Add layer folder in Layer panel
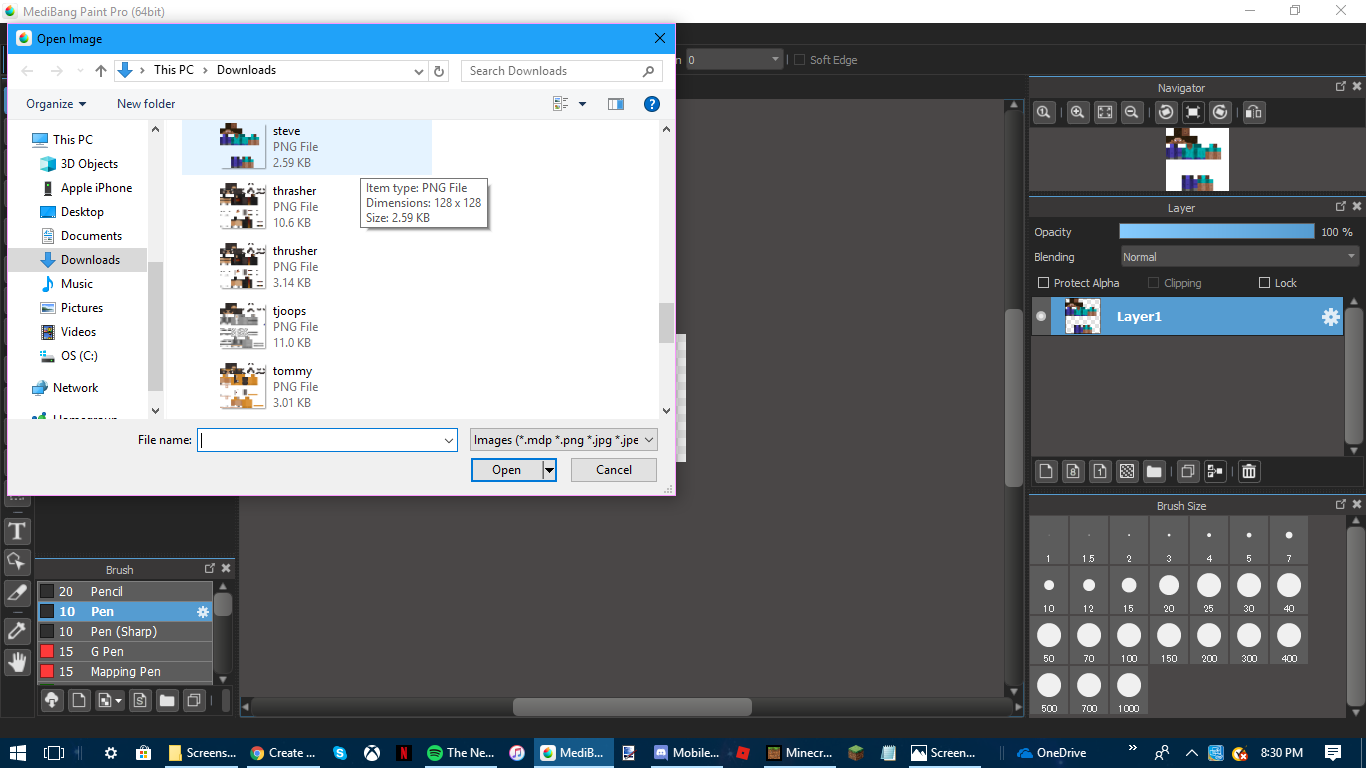 click(1154, 471)
